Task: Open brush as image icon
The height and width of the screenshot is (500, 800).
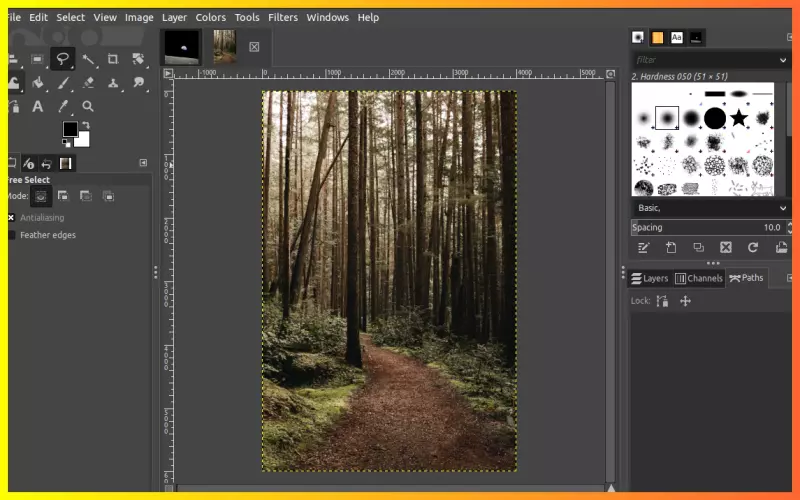Action: click(x=781, y=247)
